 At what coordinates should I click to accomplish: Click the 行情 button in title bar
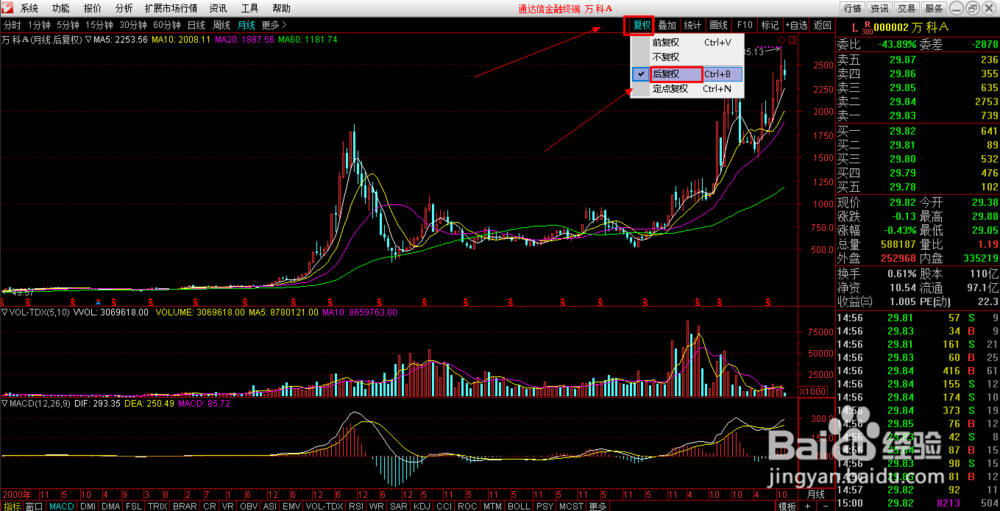[852, 8]
